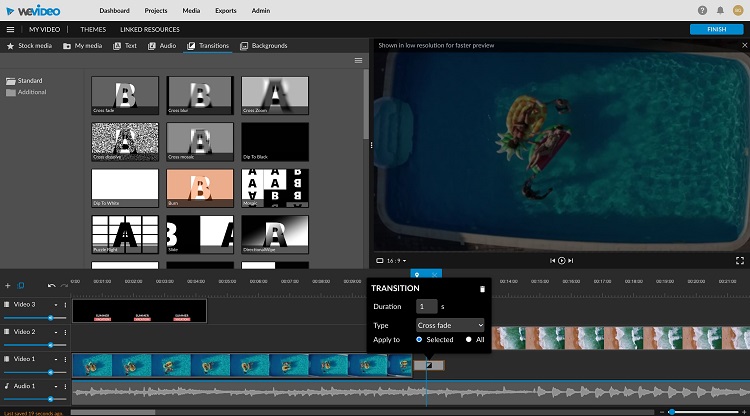The width and height of the screenshot is (750, 416).
Task: Click the undo arrow above the timeline
Action: point(52,286)
